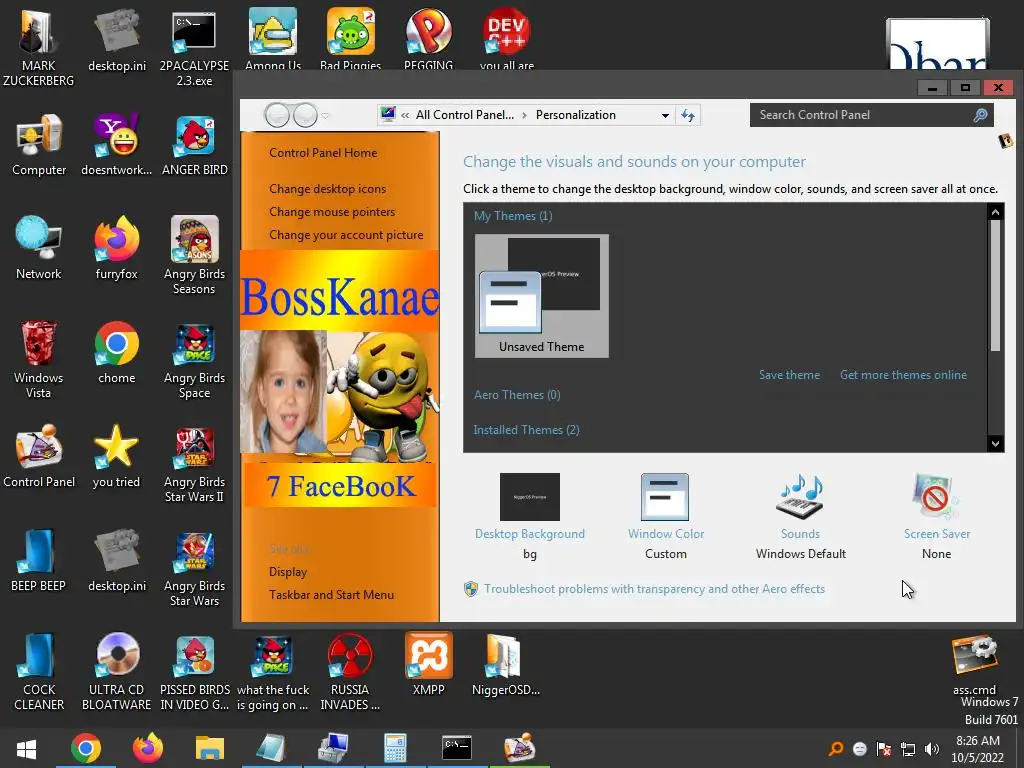
Task: Click the Aero Themes (0) heading
Action: pos(517,395)
